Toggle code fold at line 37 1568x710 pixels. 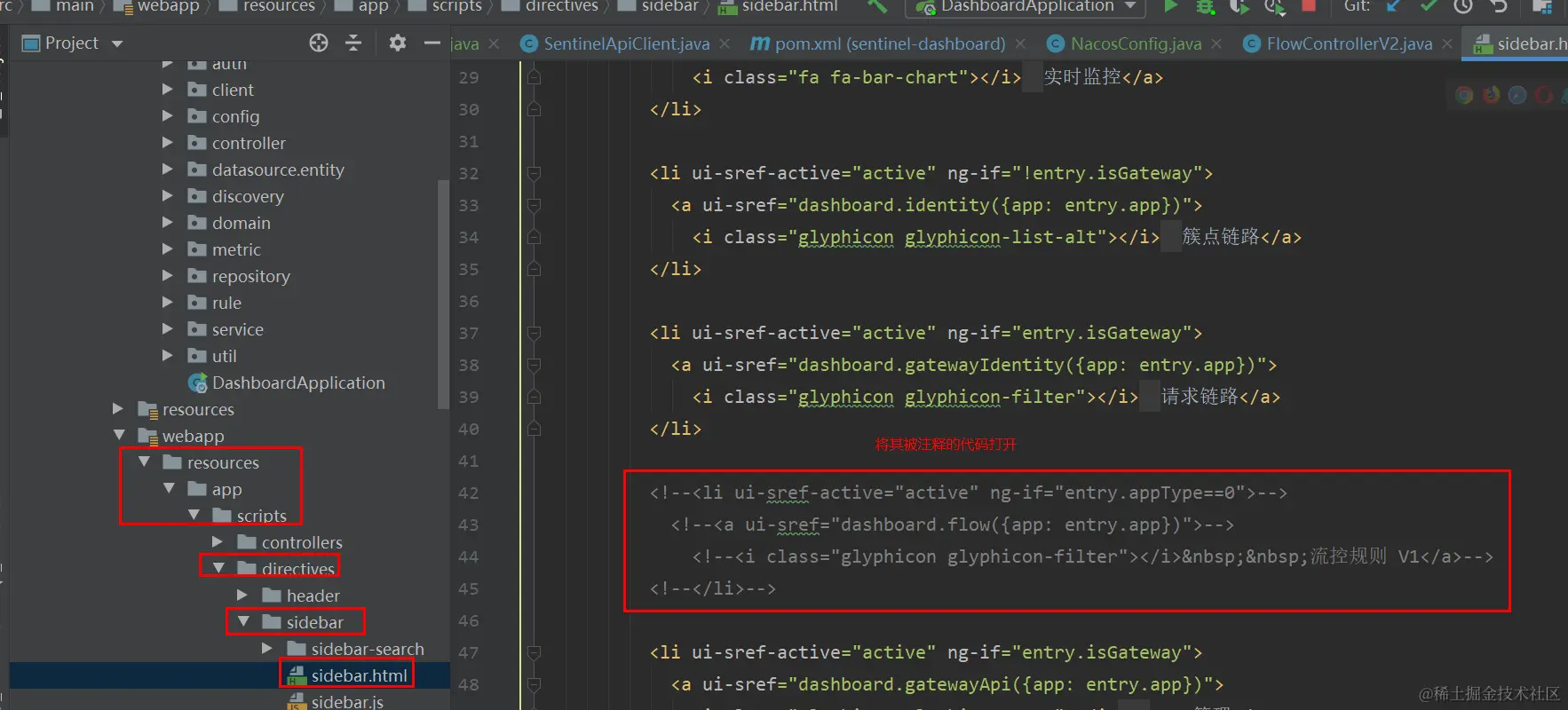[x=534, y=333]
